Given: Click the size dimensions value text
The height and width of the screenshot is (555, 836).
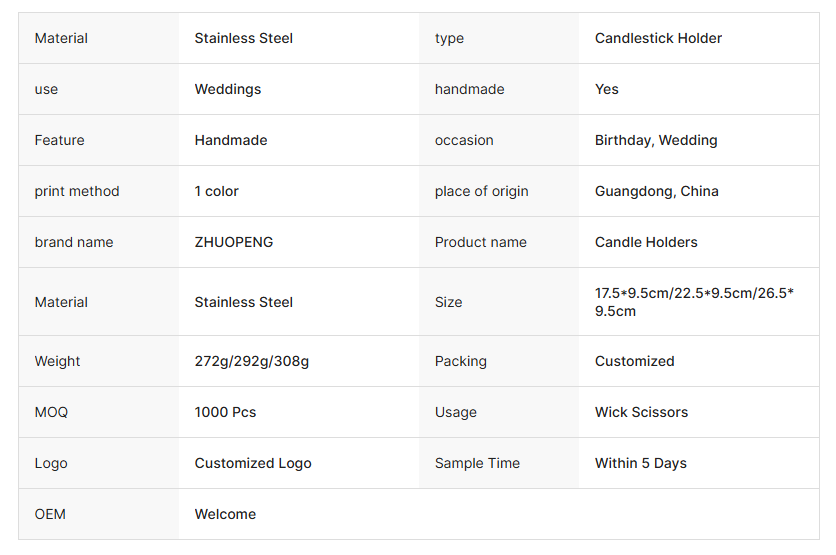Looking at the screenshot, I should click(x=694, y=302).
